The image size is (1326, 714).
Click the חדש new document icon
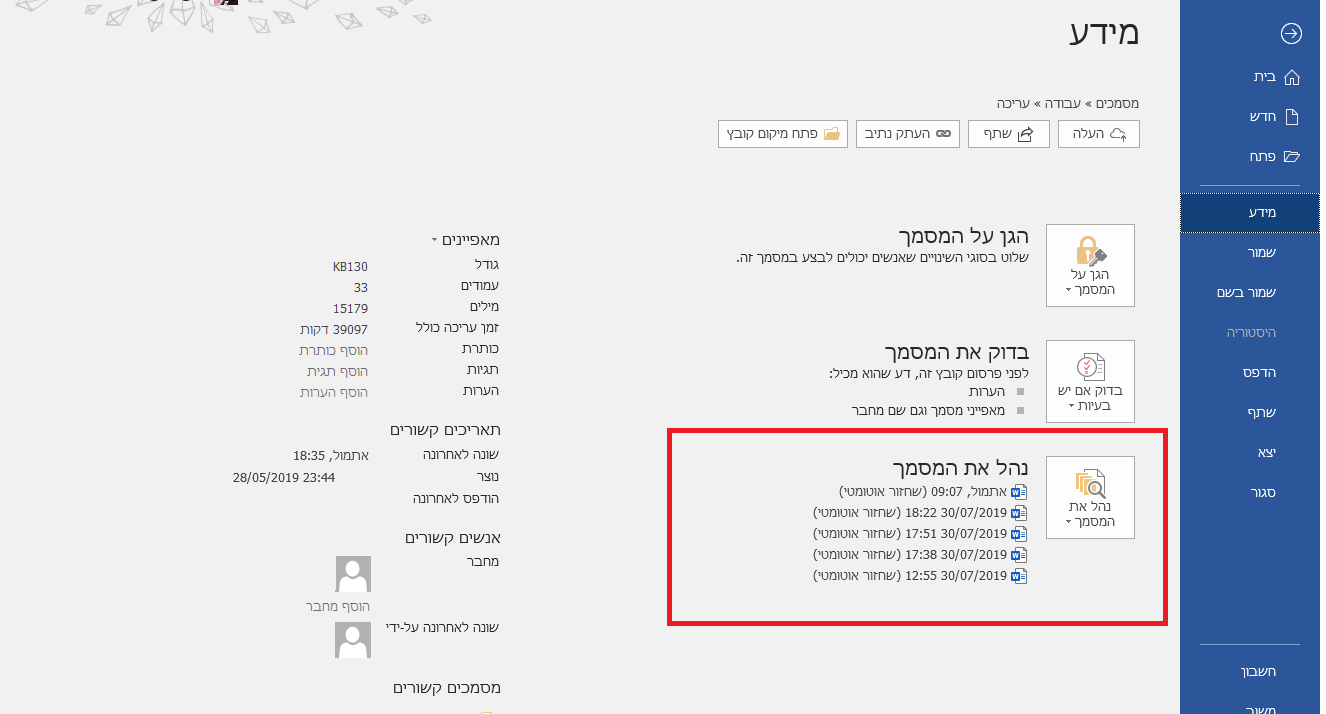tap(1293, 116)
